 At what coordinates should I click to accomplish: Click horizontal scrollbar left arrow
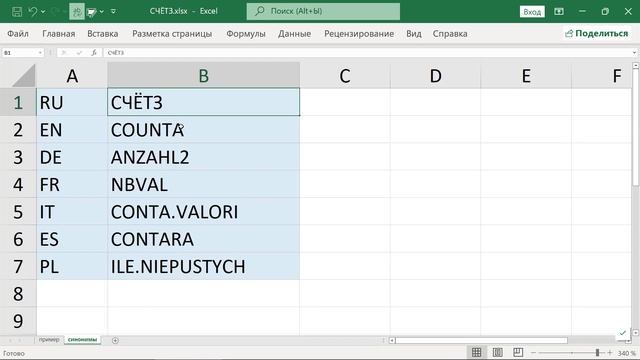pyautogui.click(x=392, y=340)
